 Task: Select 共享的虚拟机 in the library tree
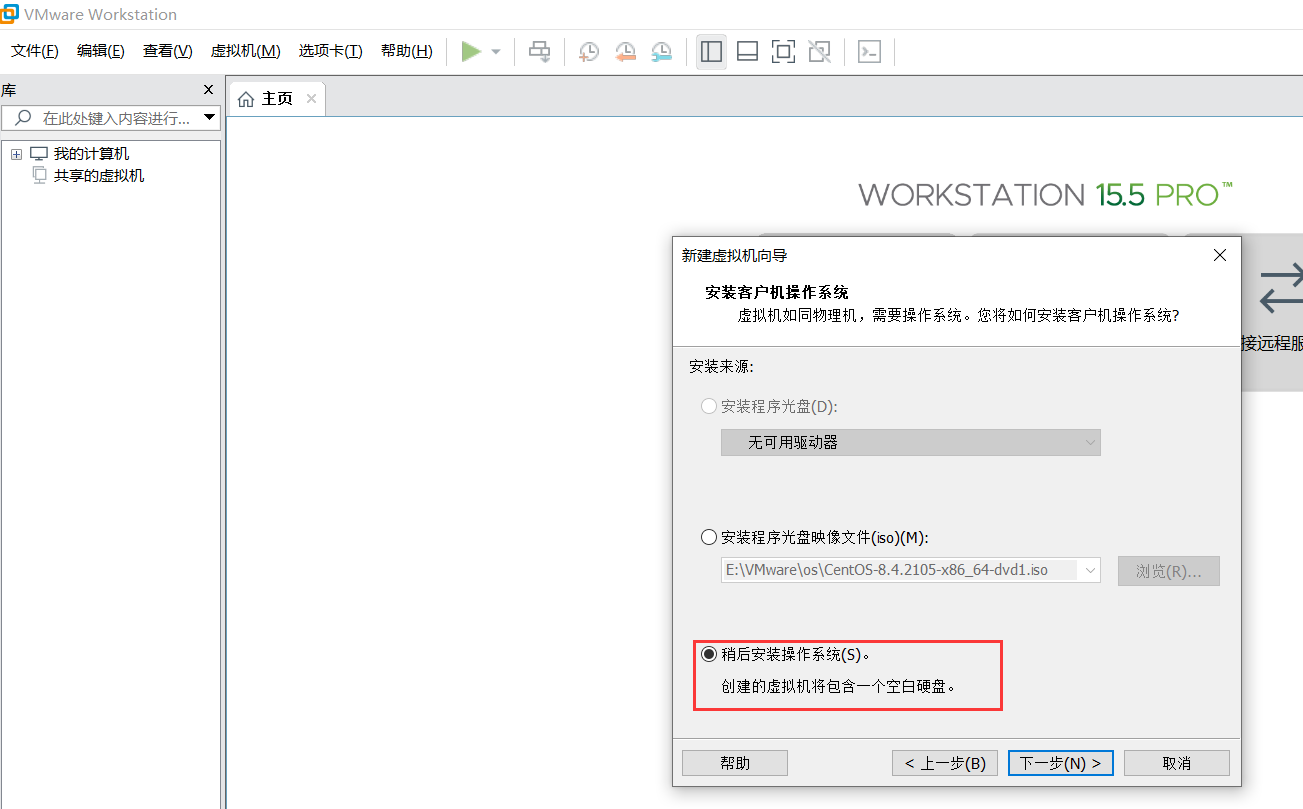(99, 176)
